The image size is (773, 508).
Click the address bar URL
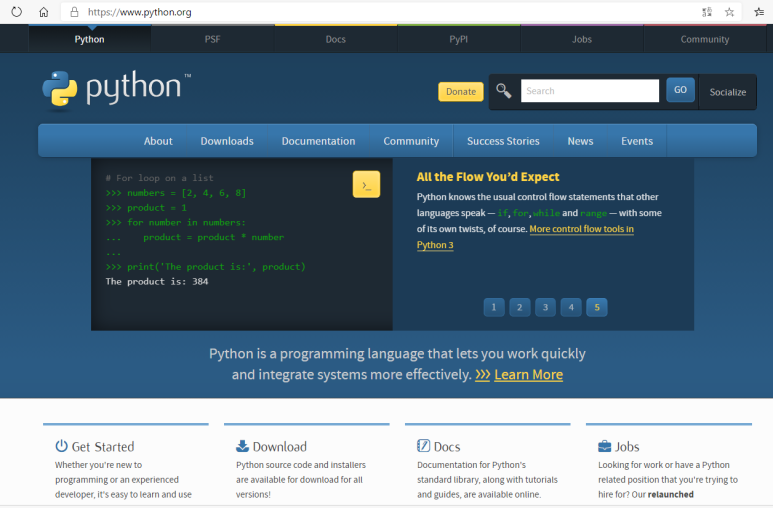(140, 12)
